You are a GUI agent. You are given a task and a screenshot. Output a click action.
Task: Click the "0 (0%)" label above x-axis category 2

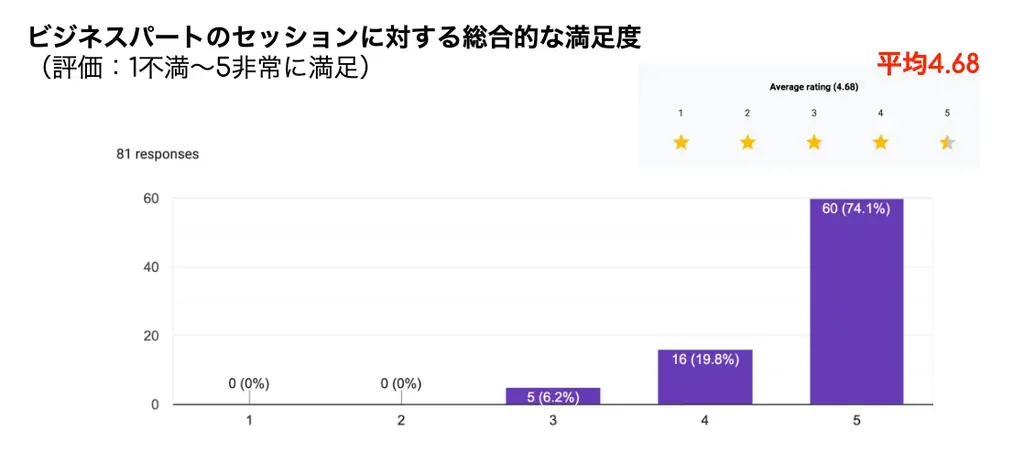click(x=401, y=383)
